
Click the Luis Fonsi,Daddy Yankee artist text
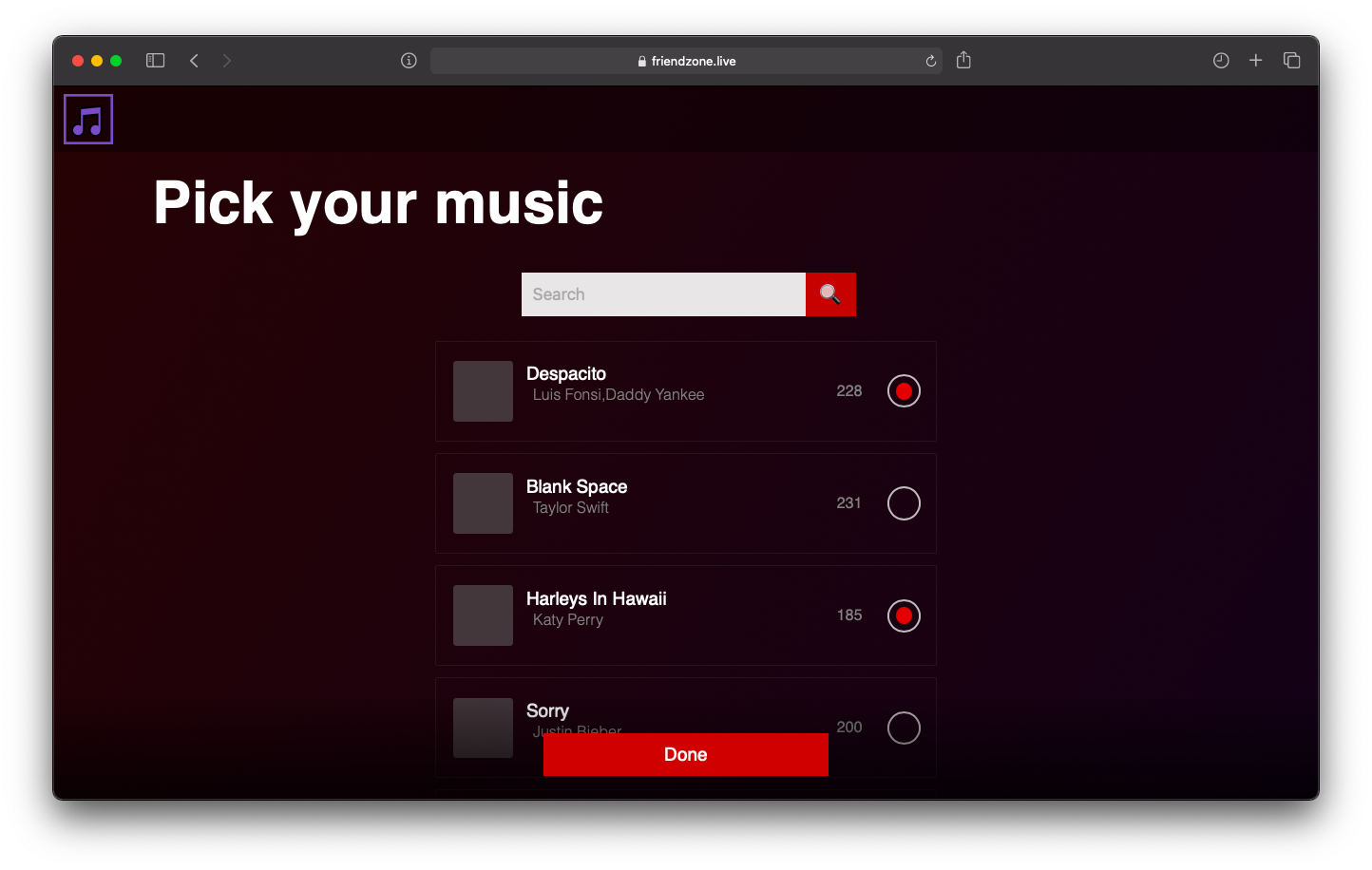coord(619,394)
